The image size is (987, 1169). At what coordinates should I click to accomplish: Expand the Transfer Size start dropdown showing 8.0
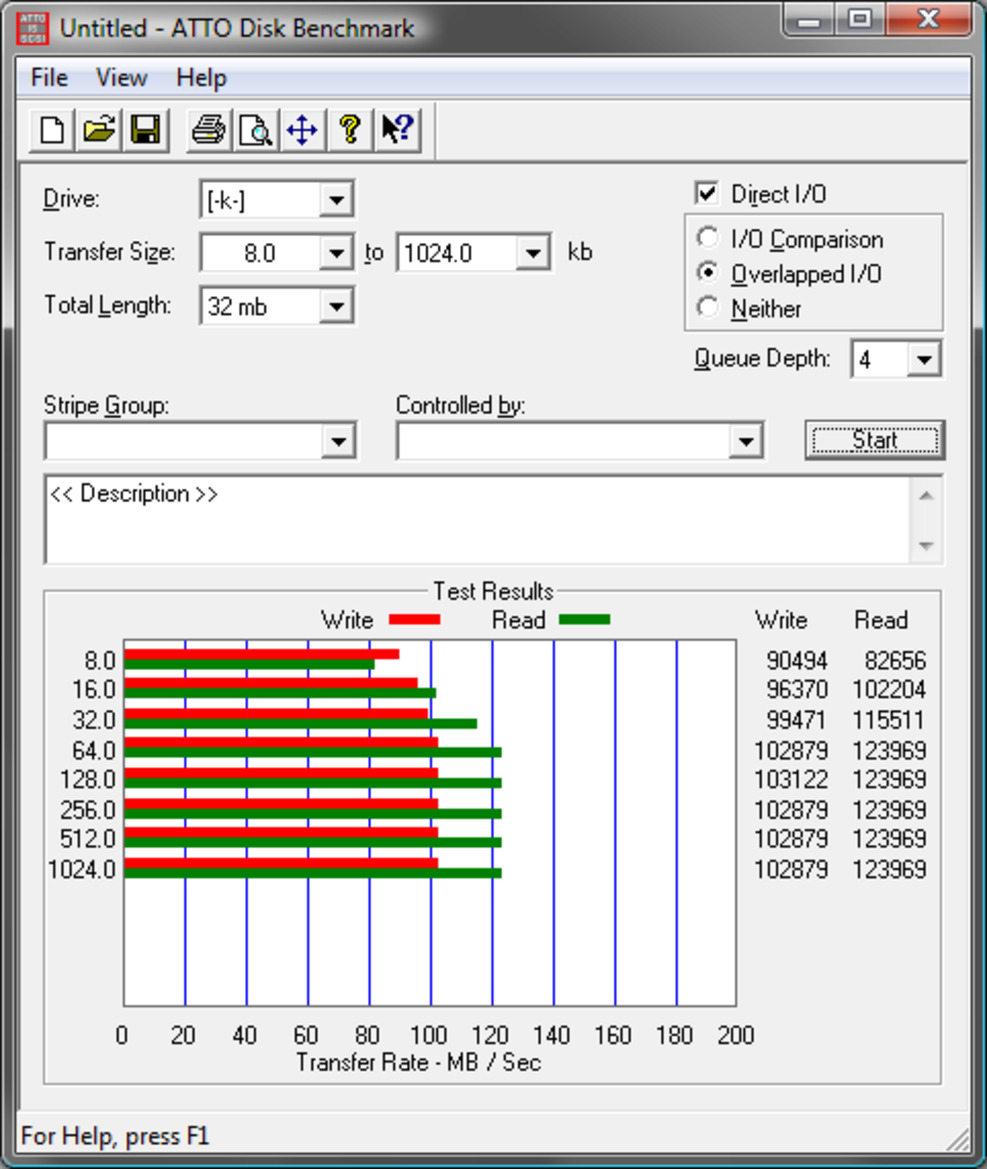pyautogui.click(x=336, y=253)
